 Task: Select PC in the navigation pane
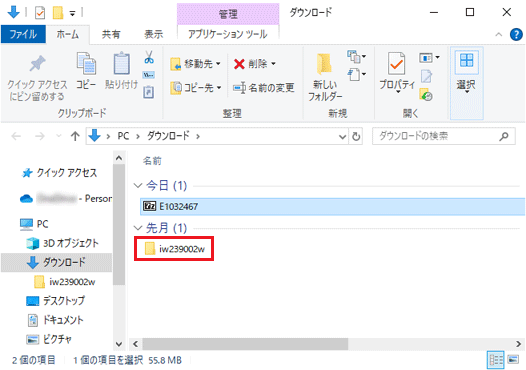pyautogui.click(x=34, y=224)
